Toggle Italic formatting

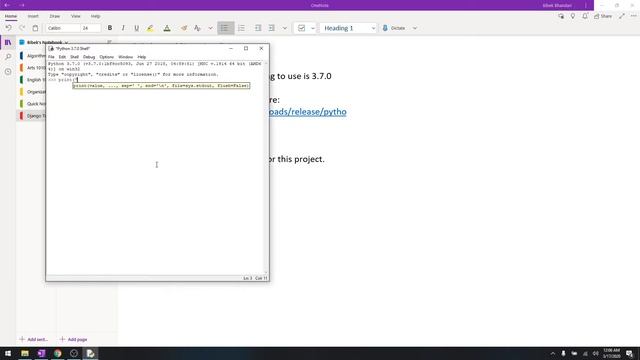[123, 28]
